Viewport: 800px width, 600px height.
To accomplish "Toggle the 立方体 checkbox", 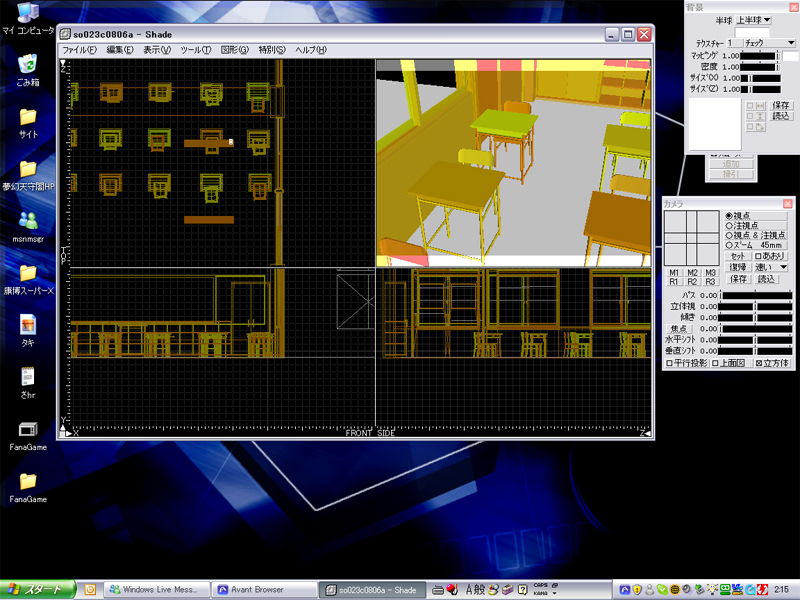I will [x=772, y=363].
